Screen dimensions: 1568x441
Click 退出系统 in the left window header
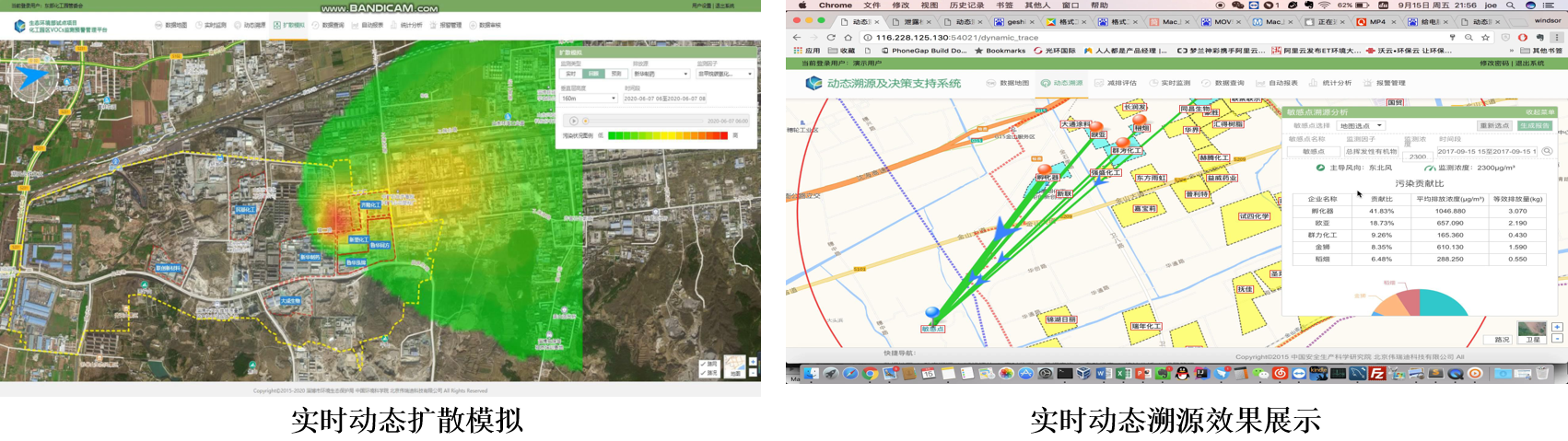coord(725,6)
